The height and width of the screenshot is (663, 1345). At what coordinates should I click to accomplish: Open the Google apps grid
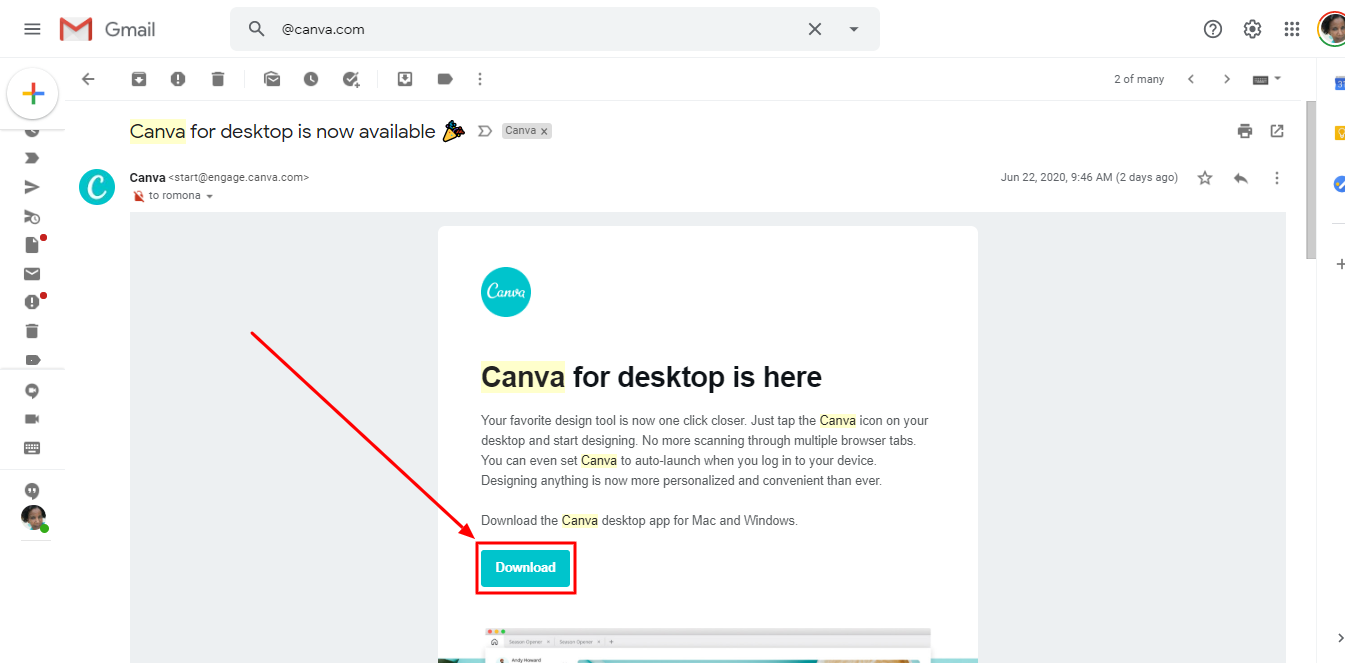1292,29
